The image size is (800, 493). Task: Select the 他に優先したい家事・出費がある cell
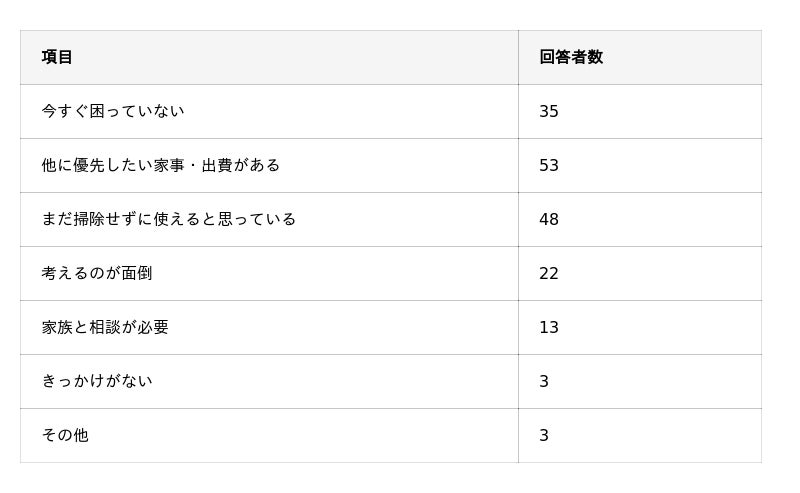pyautogui.click(x=161, y=165)
